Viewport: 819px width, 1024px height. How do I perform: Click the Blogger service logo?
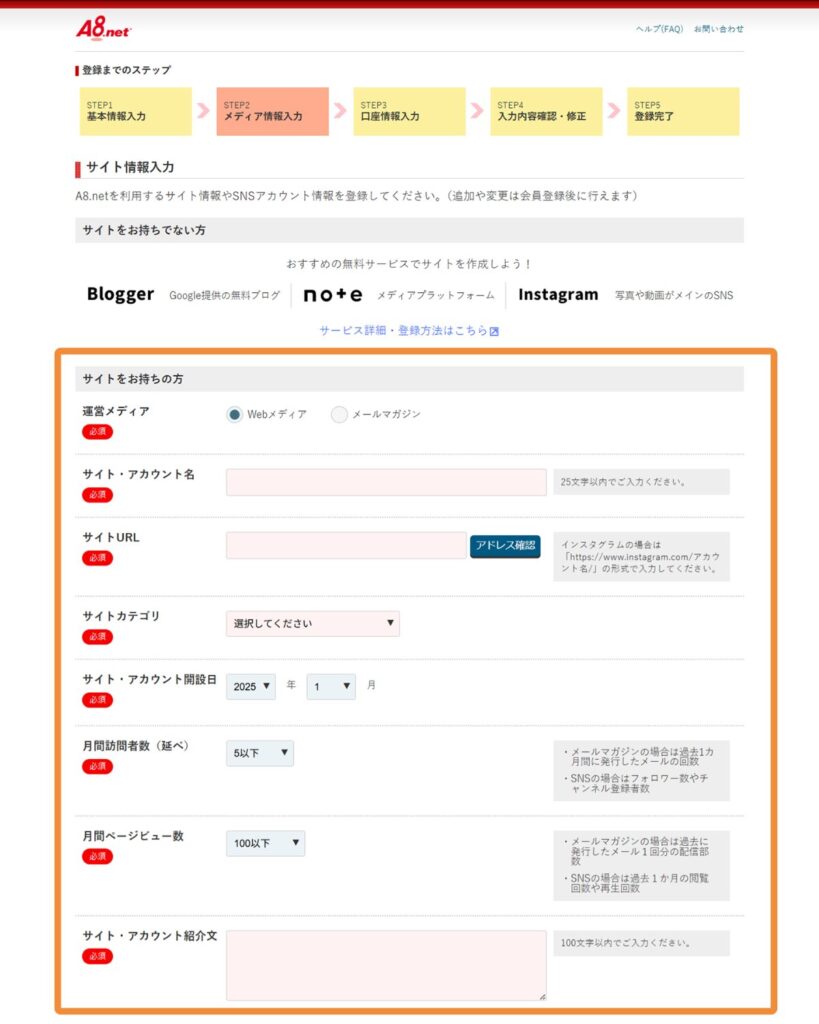119,295
